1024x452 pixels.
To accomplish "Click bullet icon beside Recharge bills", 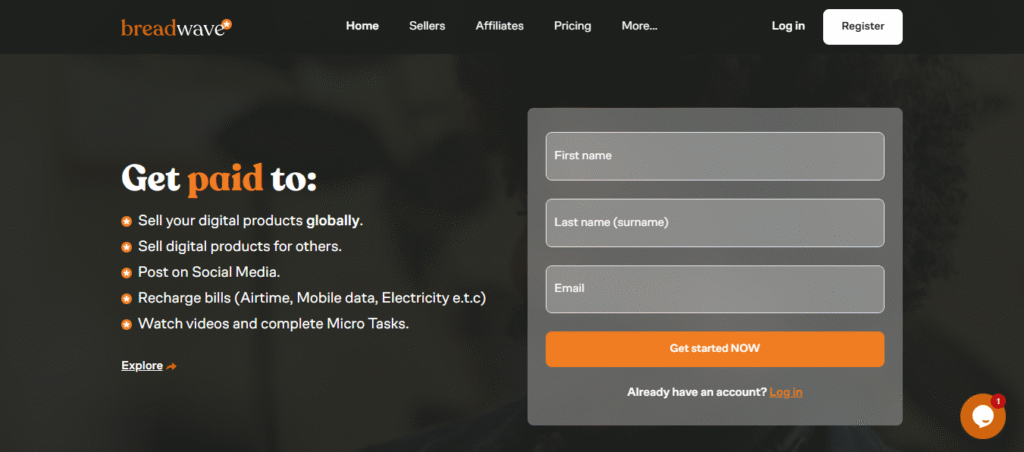I will (x=127, y=299).
